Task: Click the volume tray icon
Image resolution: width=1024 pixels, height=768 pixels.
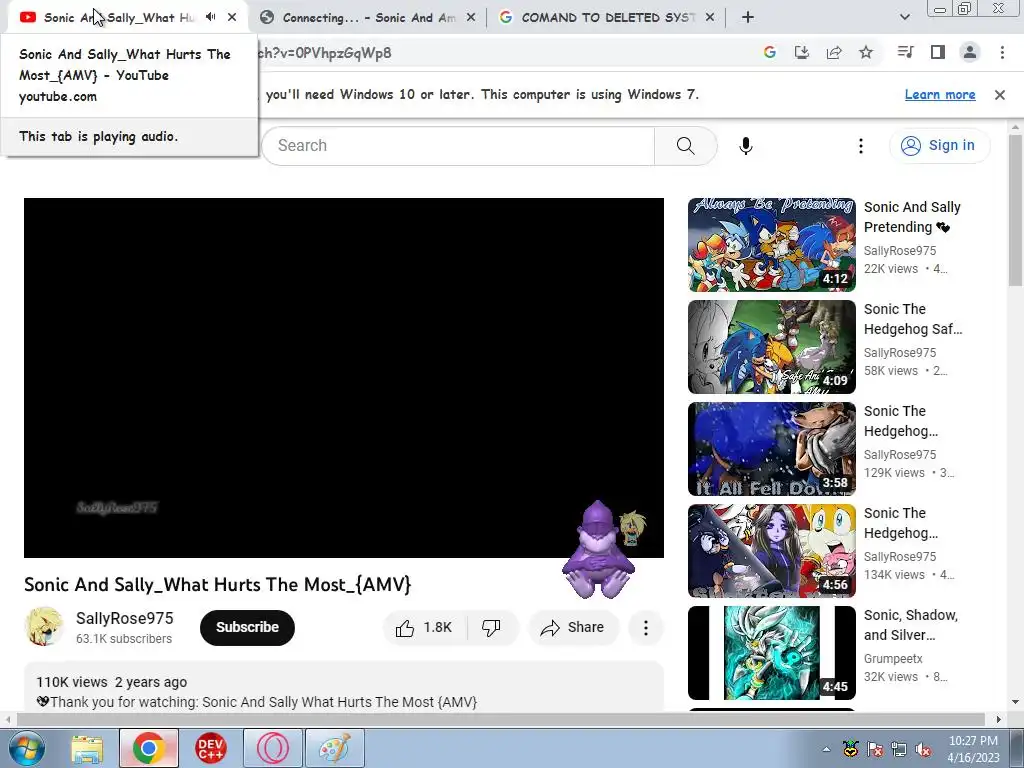Action: coord(923,750)
